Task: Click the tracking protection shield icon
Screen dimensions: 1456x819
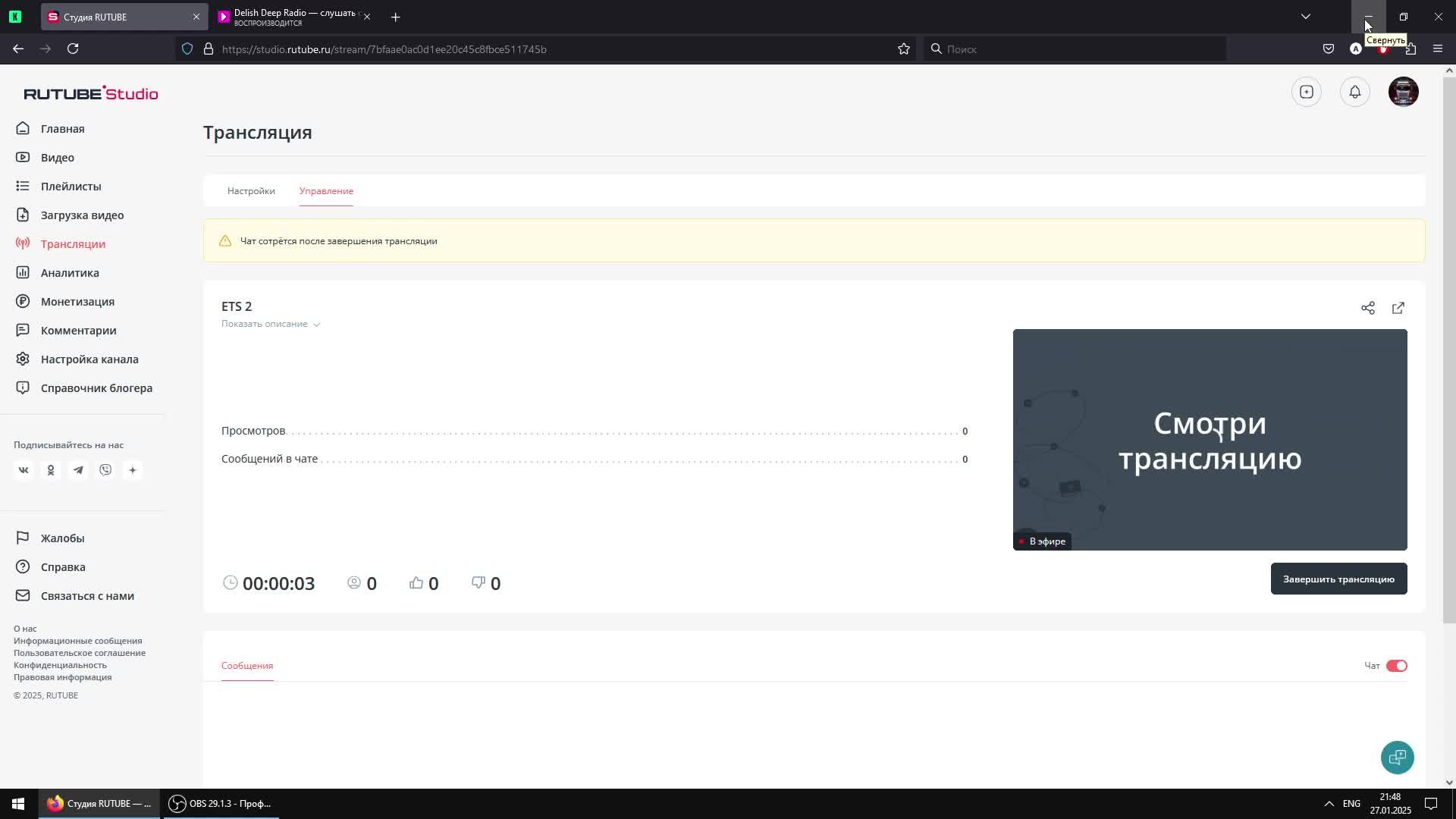Action: click(x=187, y=49)
